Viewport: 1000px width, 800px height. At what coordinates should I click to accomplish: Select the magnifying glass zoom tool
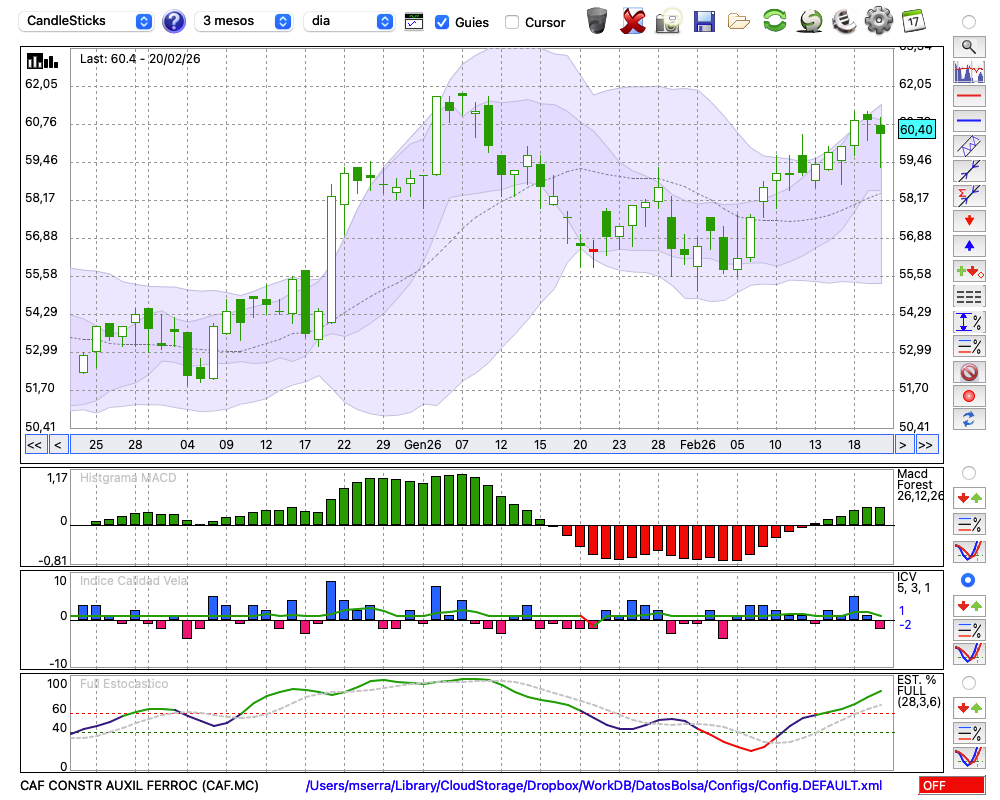(968, 46)
